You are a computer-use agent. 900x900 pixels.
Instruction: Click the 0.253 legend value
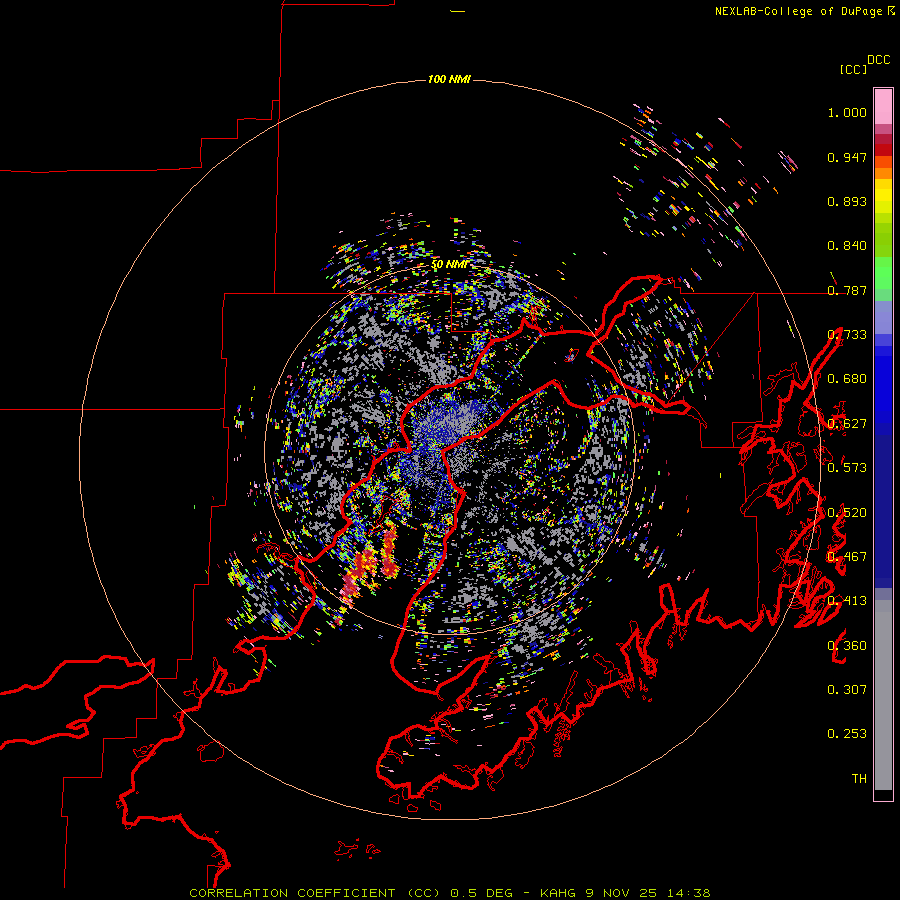click(847, 734)
